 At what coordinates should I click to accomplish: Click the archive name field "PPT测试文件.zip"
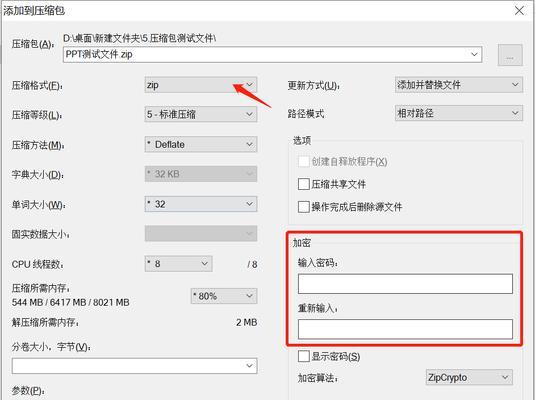point(272,55)
